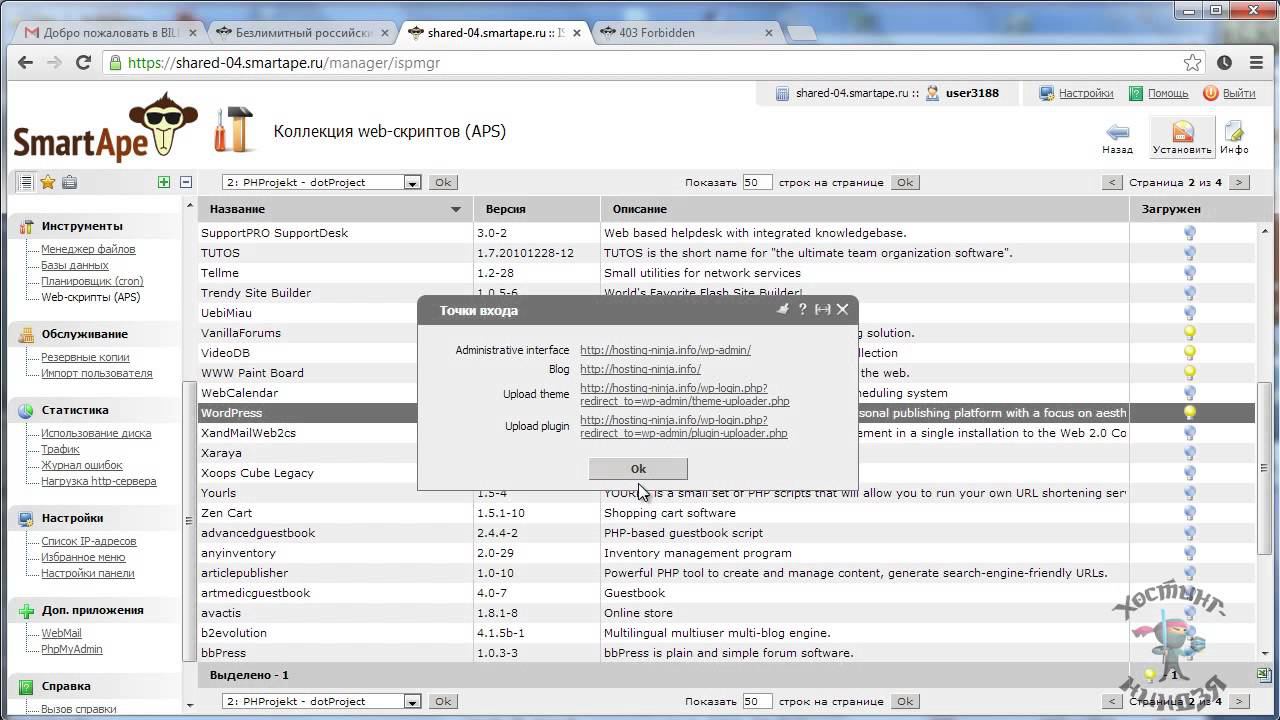Open the Chrome menu icon

[1256, 62]
